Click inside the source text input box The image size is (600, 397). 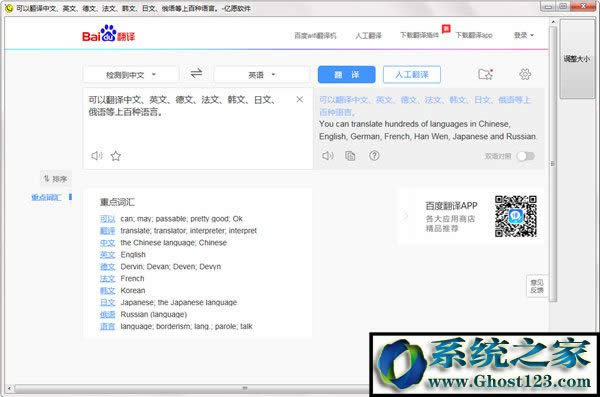(x=191, y=126)
